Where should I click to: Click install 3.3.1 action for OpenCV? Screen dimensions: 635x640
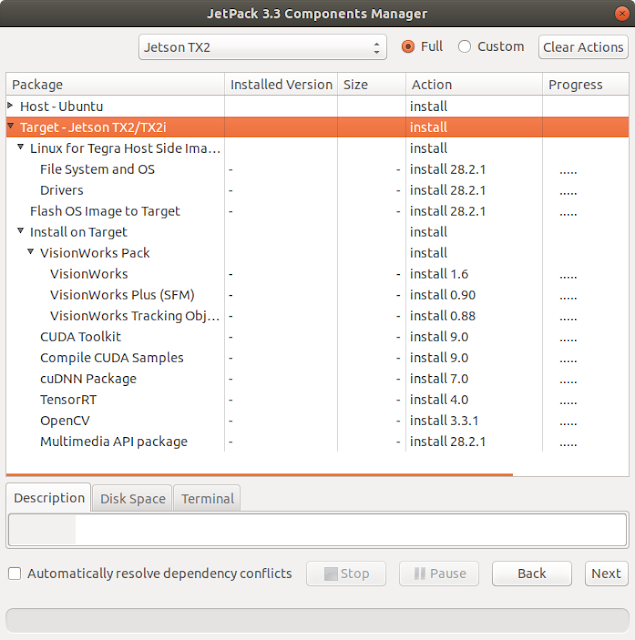pyautogui.click(x=444, y=420)
